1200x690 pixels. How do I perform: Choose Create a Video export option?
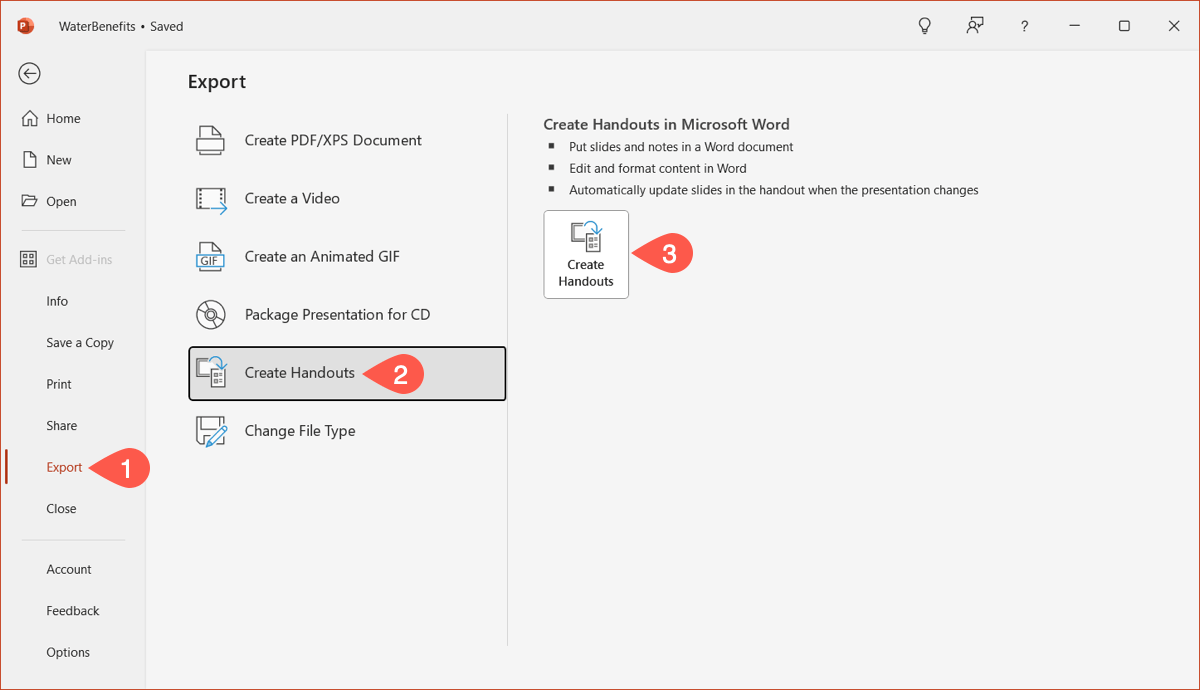point(347,199)
